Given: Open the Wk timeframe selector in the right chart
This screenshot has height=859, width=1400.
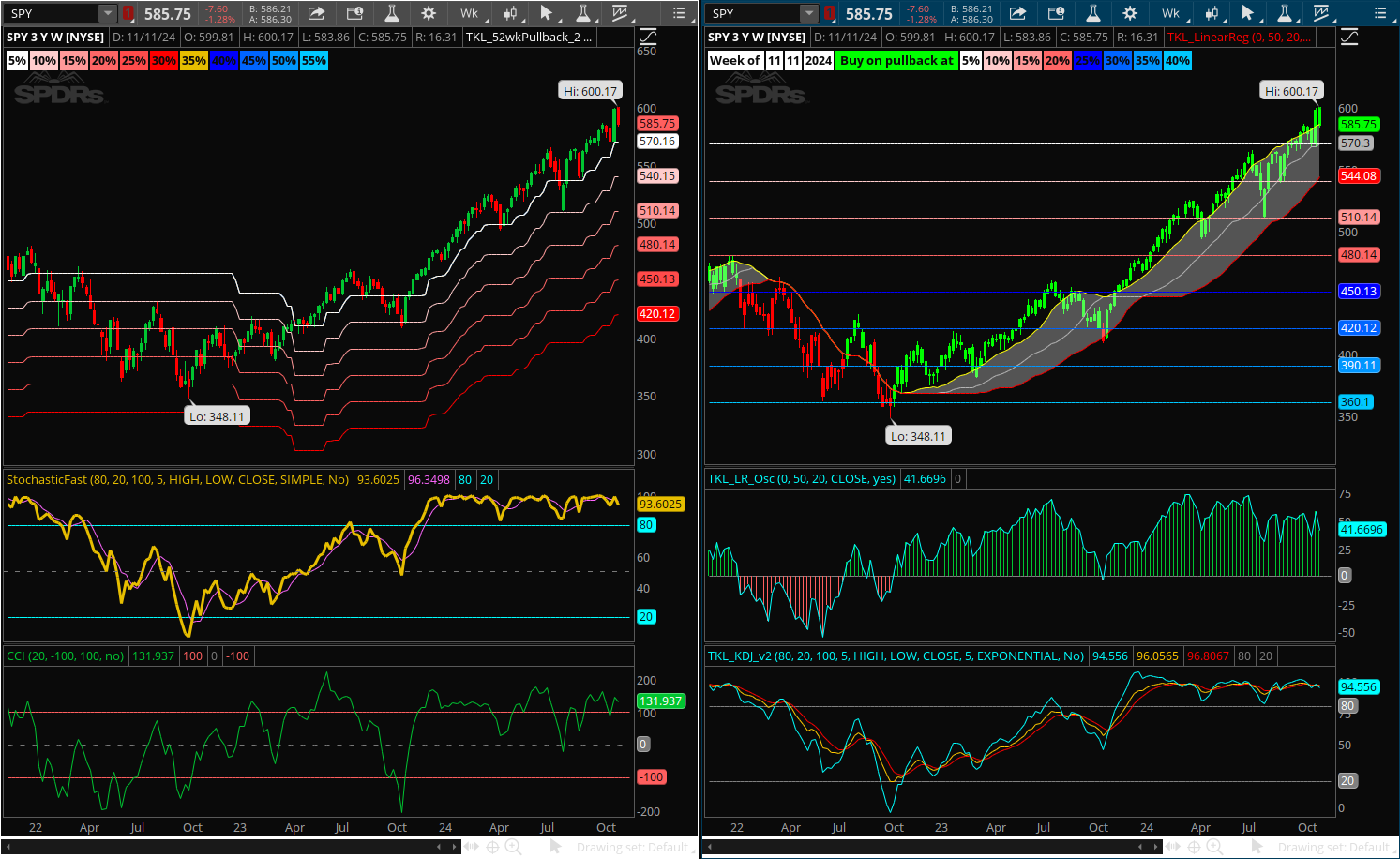Looking at the screenshot, I should [x=1171, y=13].
